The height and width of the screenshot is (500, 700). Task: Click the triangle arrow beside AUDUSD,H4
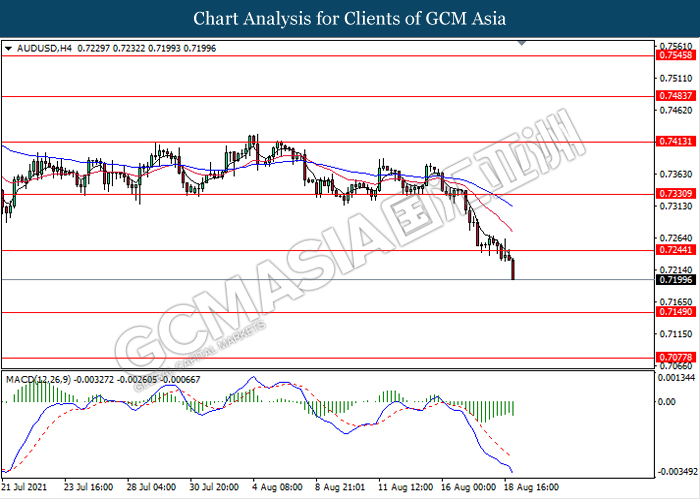(x=8, y=48)
